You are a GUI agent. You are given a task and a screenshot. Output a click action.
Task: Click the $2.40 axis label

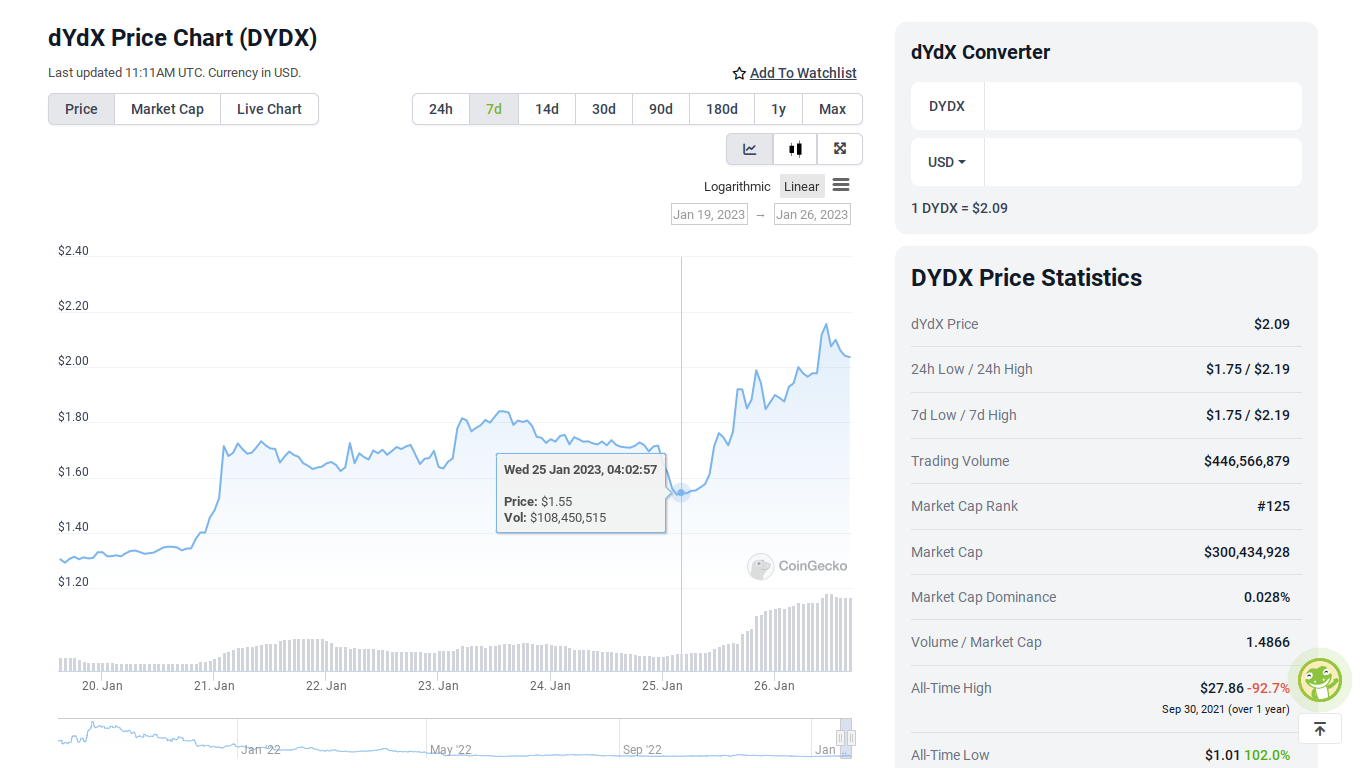pyautogui.click(x=73, y=251)
